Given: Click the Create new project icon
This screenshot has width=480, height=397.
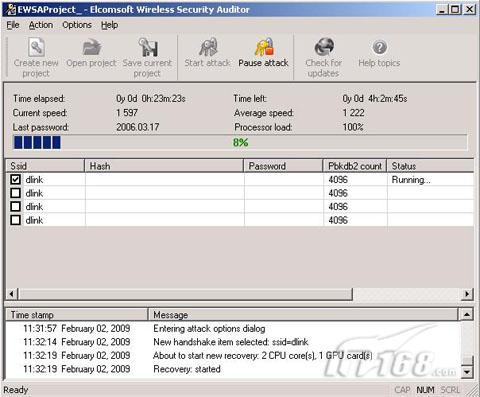Looking at the screenshot, I should (36, 47).
